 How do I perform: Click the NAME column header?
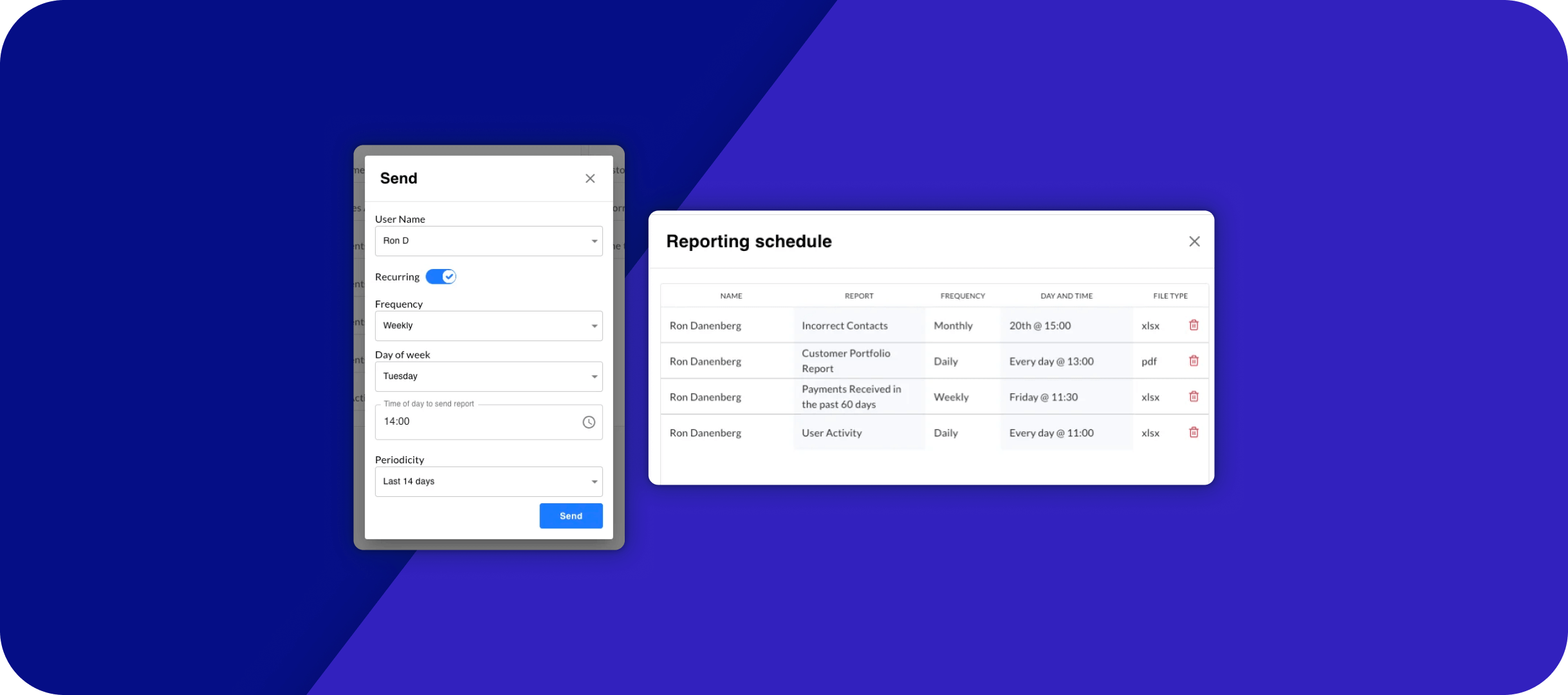731,296
